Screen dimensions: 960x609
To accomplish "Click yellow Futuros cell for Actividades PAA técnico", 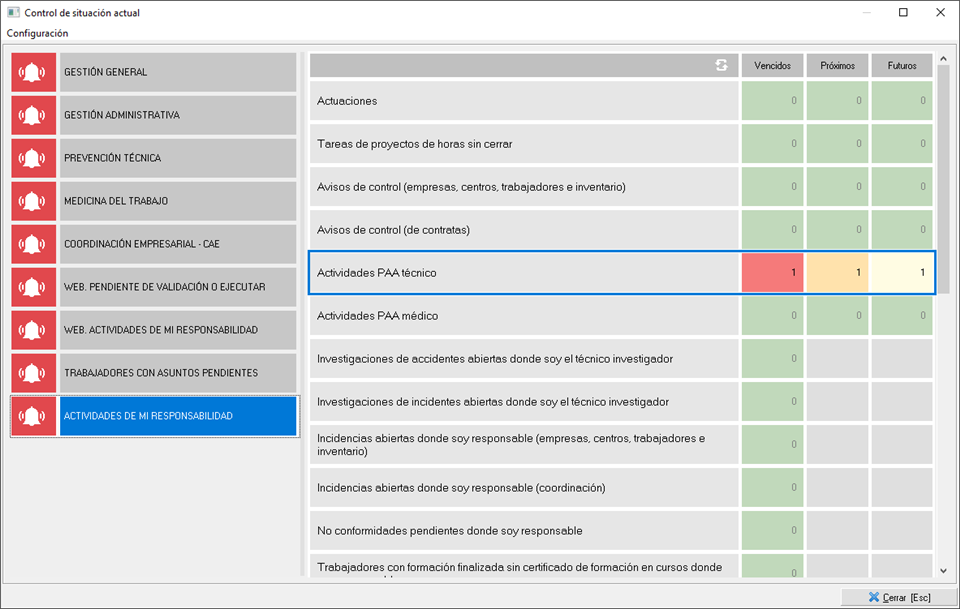I will [x=901, y=273].
